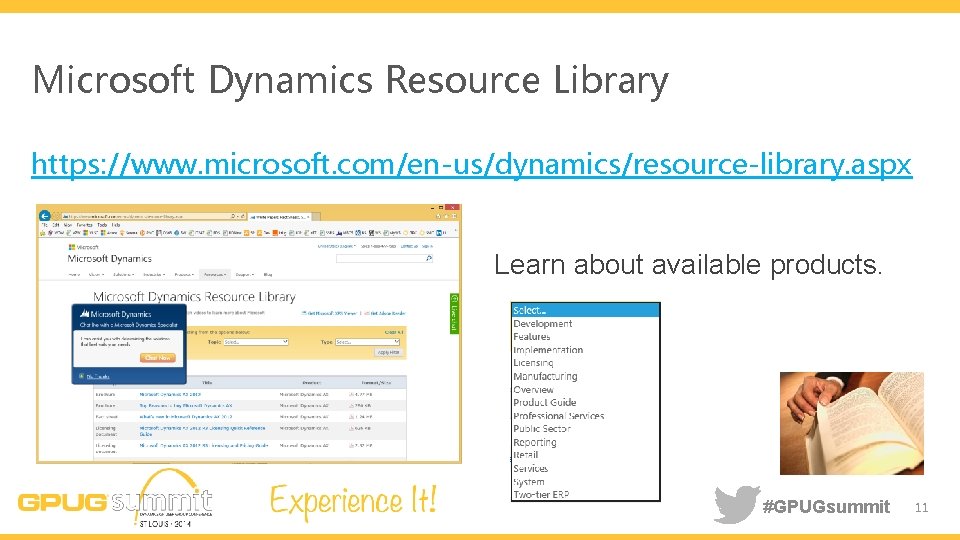Click the Apply Filter button
Image resolution: width=960 pixels, height=540 pixels.
click(388, 353)
